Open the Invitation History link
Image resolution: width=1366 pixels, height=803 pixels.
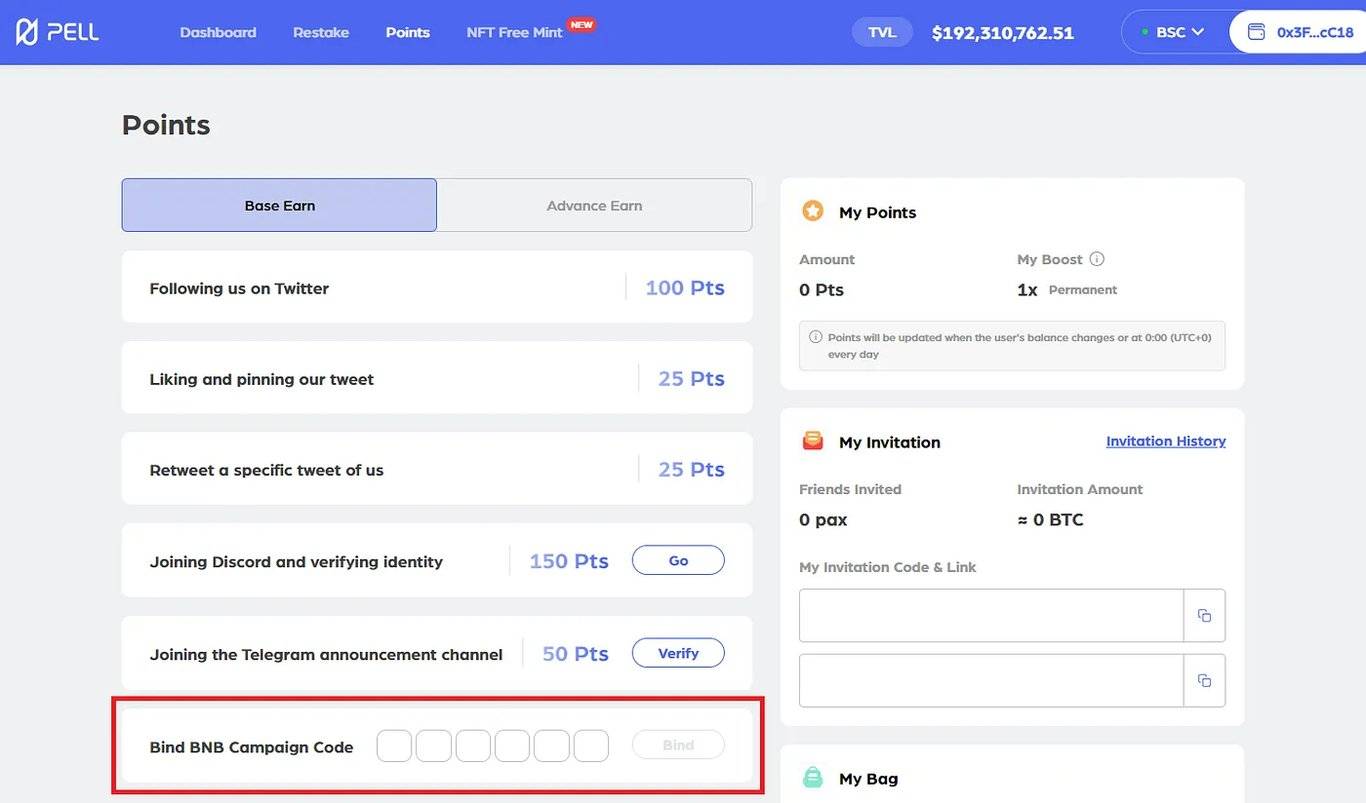[x=1165, y=441]
